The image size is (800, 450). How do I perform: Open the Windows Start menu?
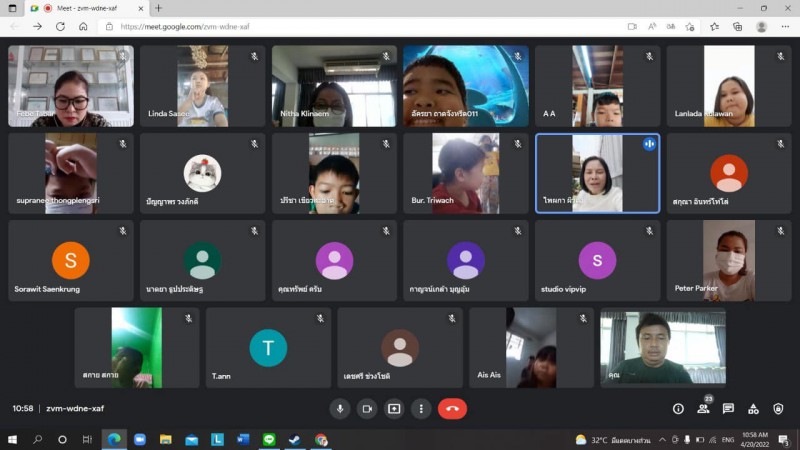tap(13, 439)
